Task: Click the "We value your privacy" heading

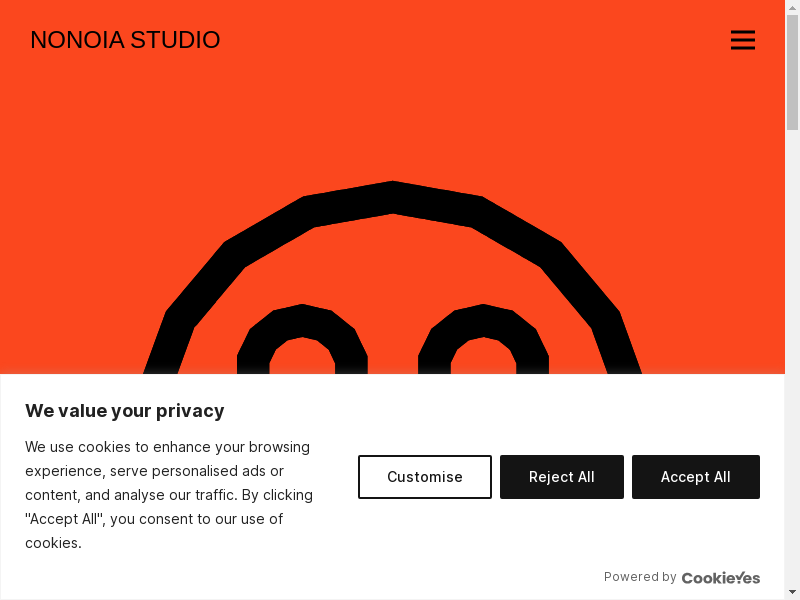Action: [124, 411]
